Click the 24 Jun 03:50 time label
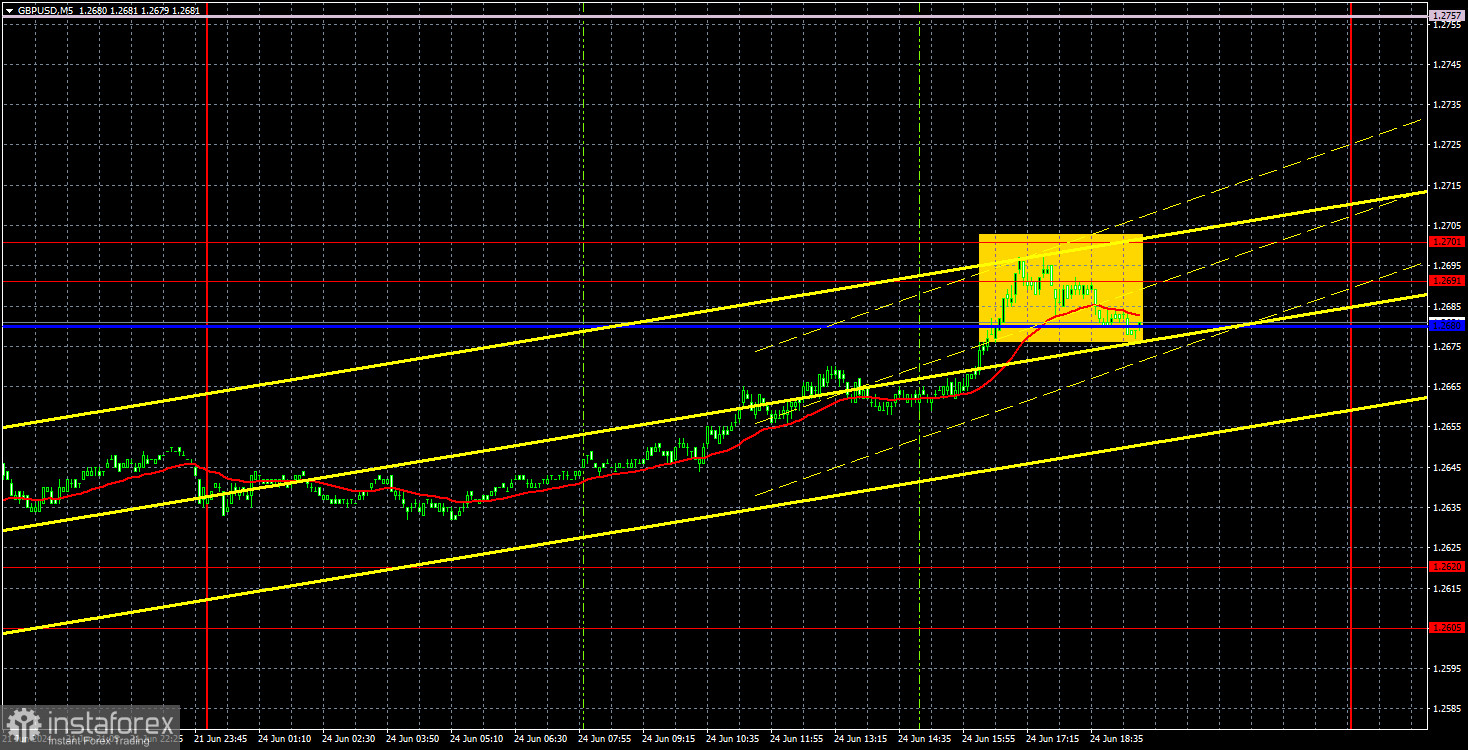The height and width of the screenshot is (750, 1468). [x=415, y=739]
